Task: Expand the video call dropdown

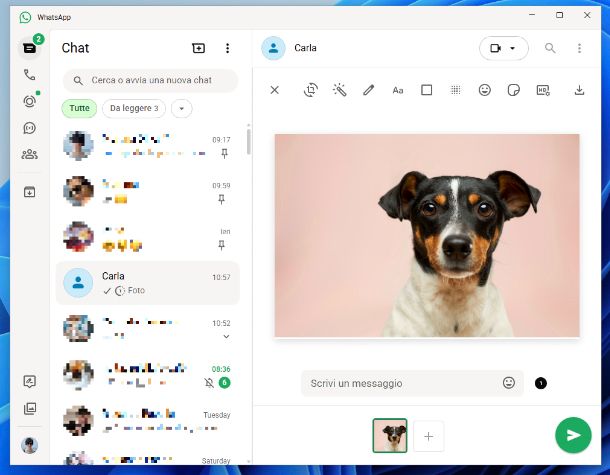Action: 513,48
